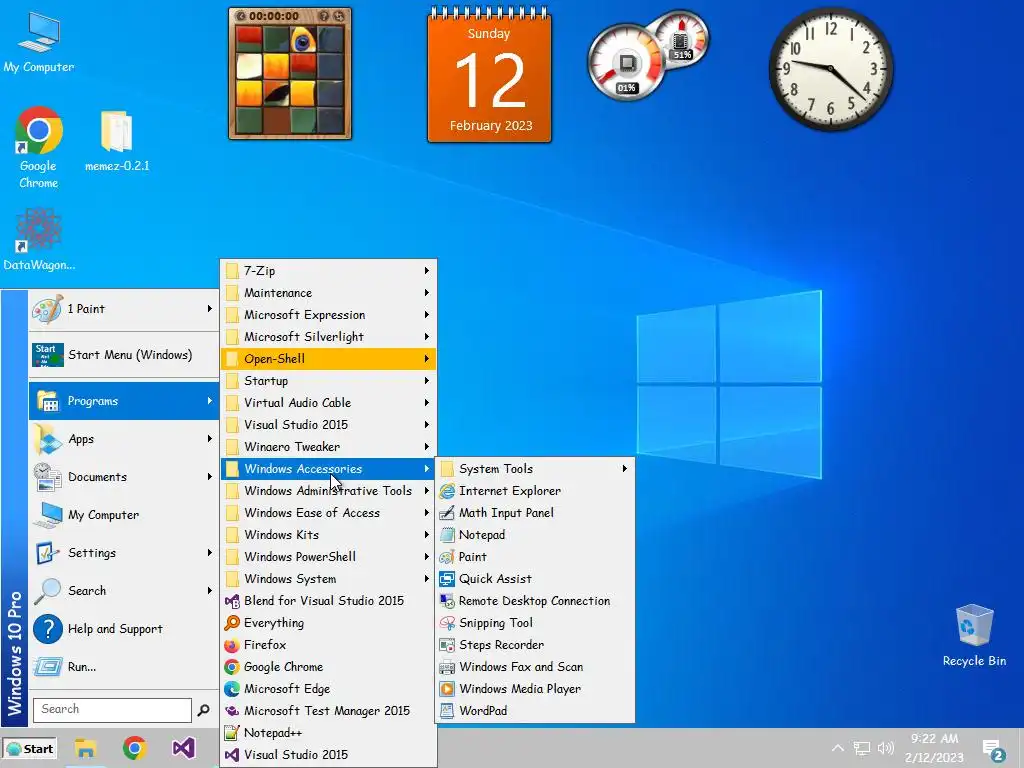Open the Settings menu item
This screenshot has height=768, width=1024.
pos(123,552)
